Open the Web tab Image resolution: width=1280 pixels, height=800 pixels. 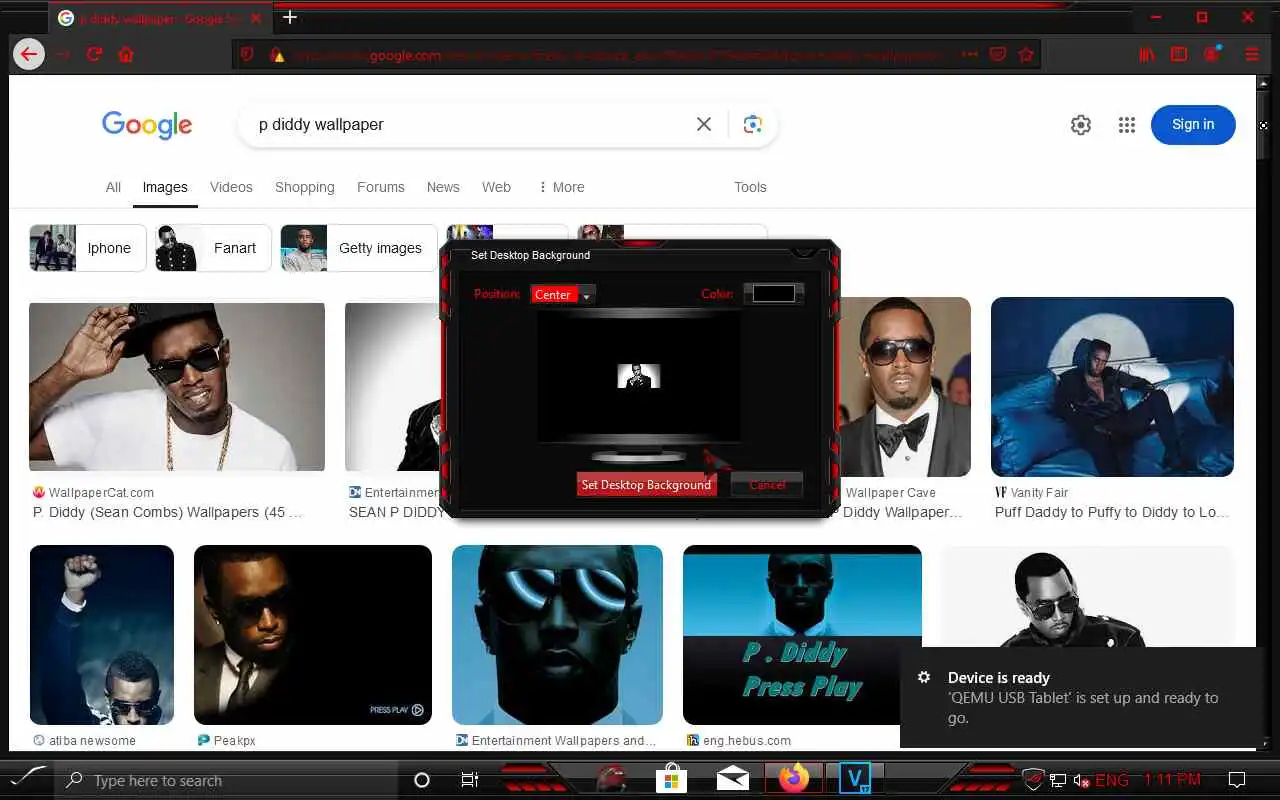[496, 187]
